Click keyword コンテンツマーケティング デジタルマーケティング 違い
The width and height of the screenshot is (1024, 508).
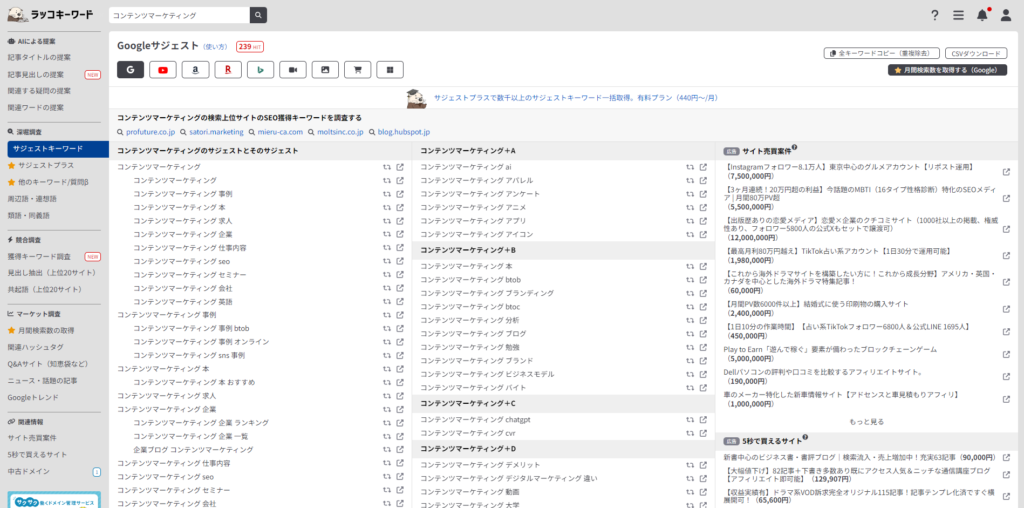coord(508,478)
